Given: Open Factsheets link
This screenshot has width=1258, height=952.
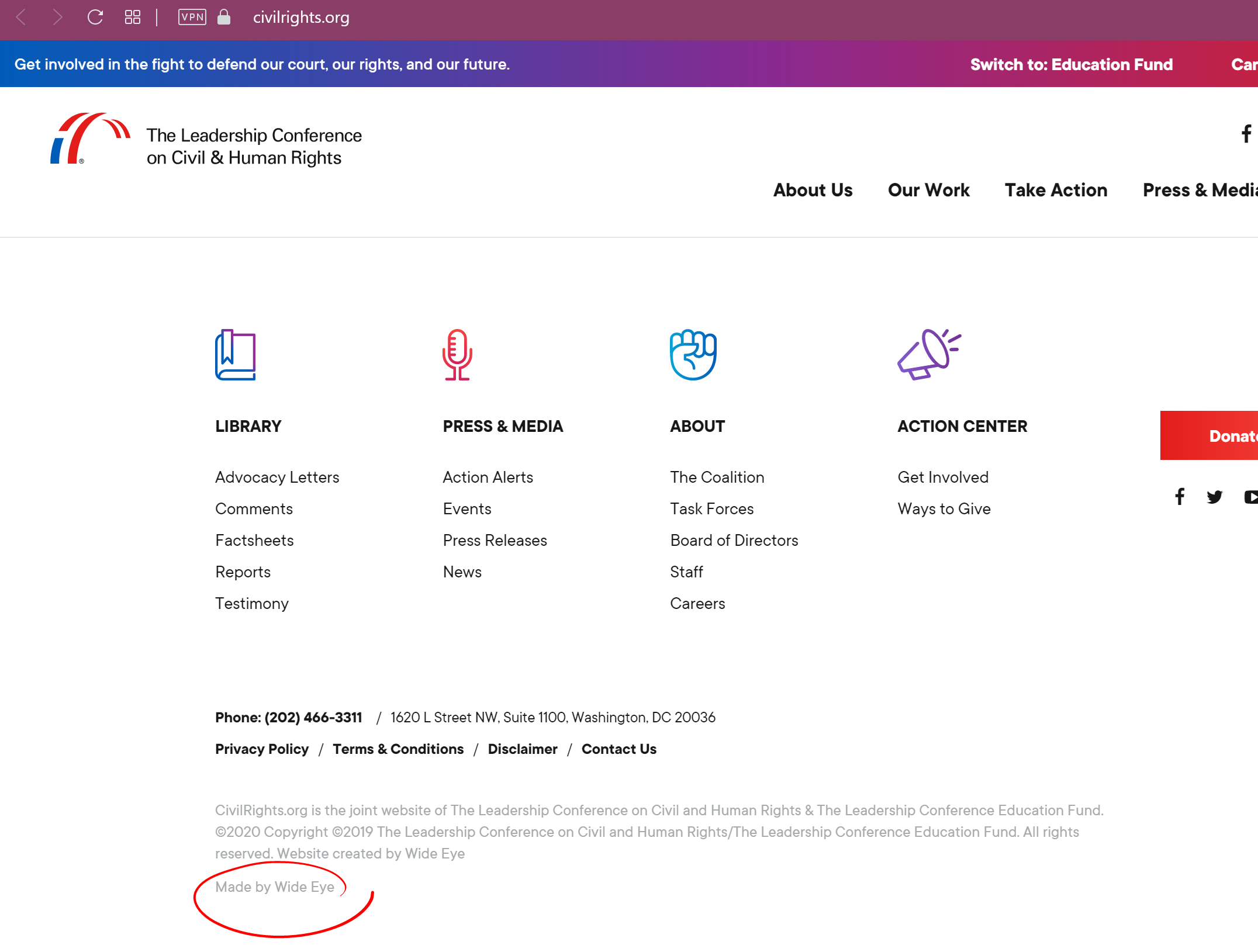Looking at the screenshot, I should click(x=254, y=540).
